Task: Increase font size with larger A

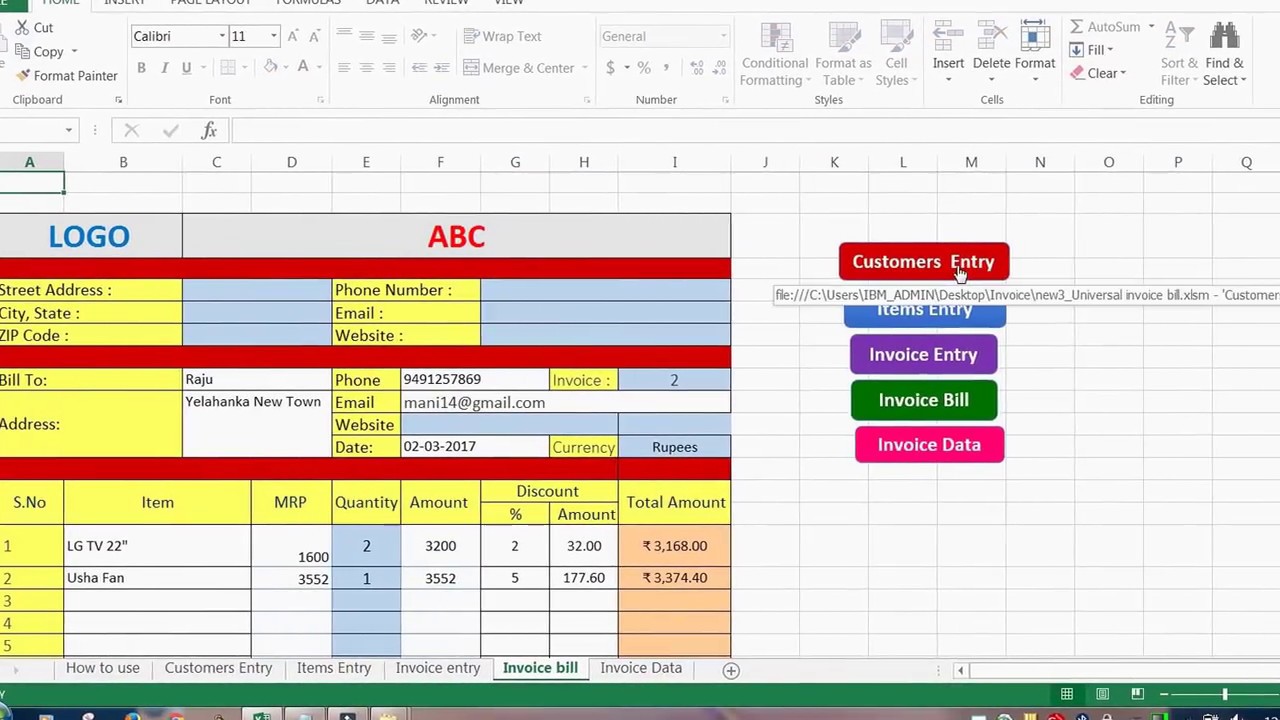Action: [x=292, y=36]
